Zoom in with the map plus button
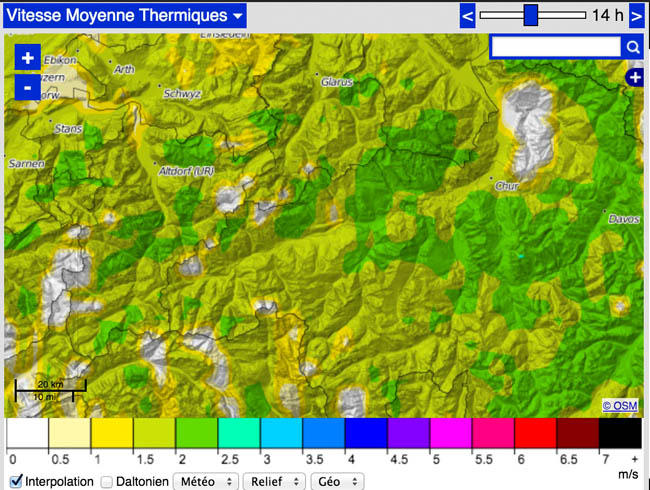 click(x=27, y=57)
